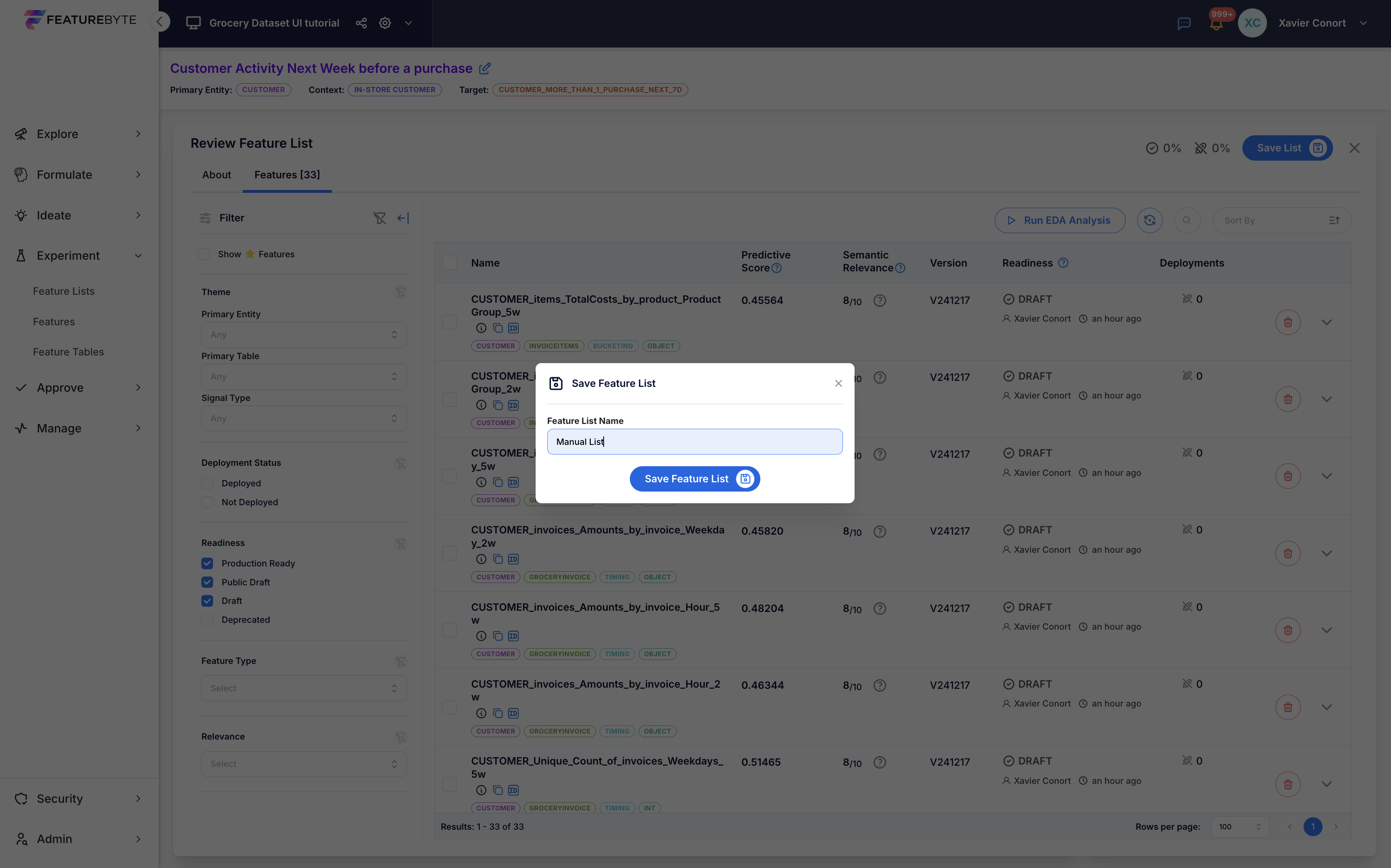
Task: Open the share icon in top bar
Action: (x=361, y=23)
